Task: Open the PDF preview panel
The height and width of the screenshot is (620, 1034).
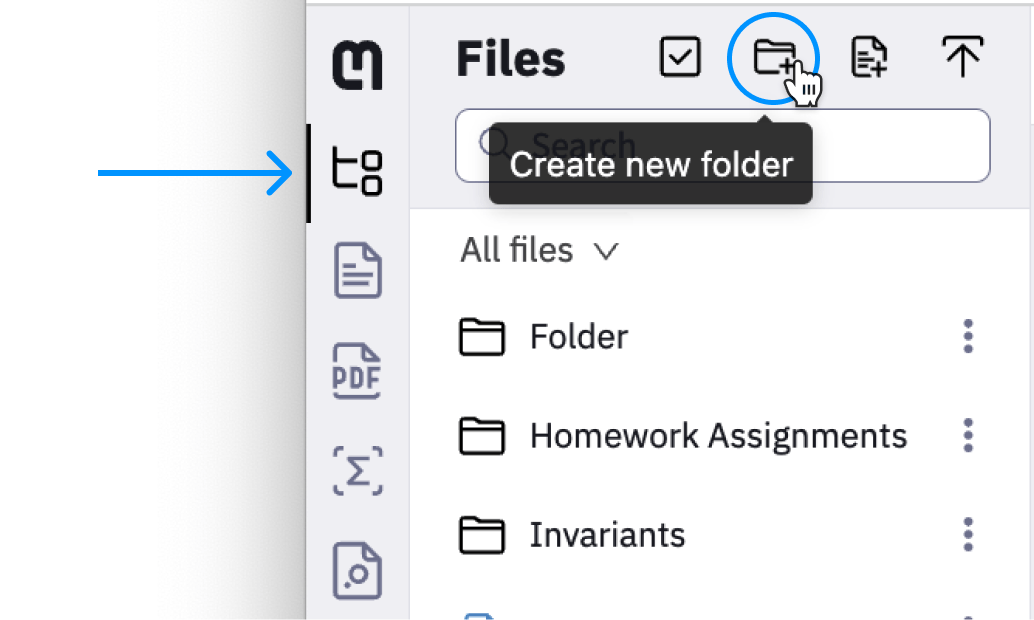Action: pos(357,371)
